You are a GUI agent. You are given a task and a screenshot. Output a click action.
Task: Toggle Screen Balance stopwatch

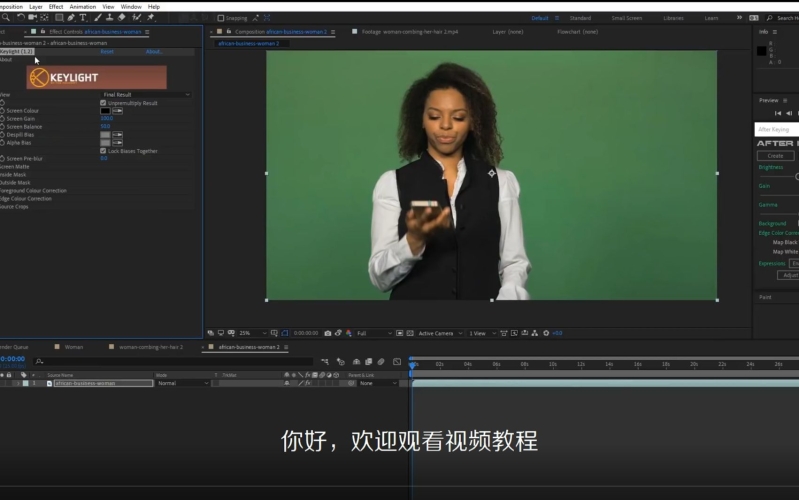[3, 126]
